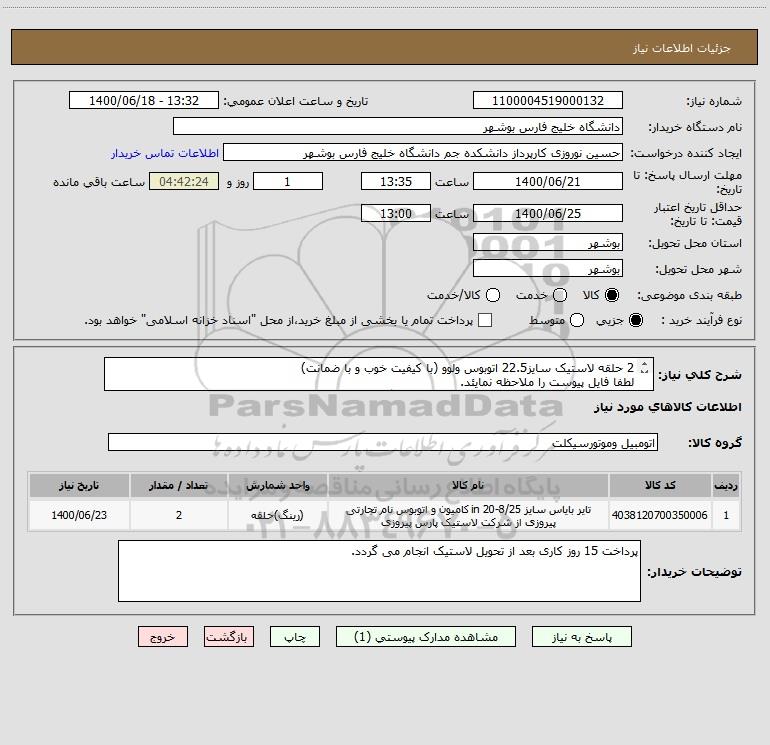Click the need date cell 1400/06/23

79,515
